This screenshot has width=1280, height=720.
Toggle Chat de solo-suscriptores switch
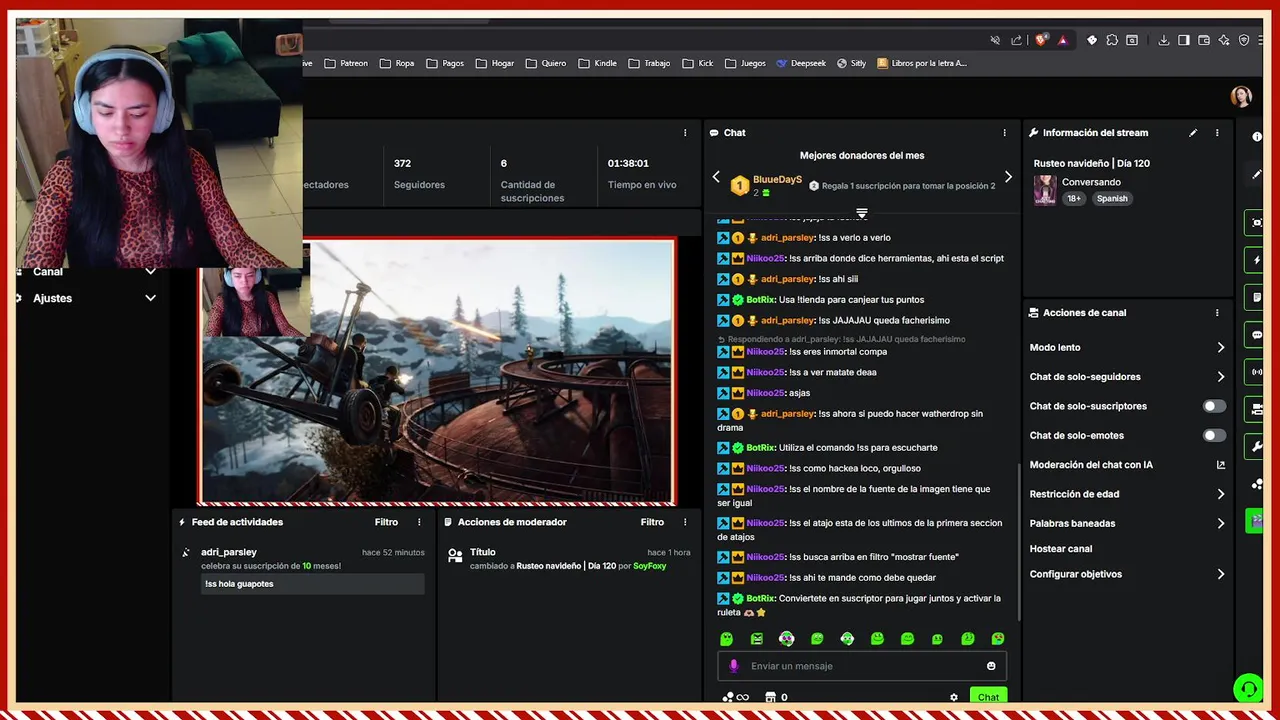coord(1213,406)
